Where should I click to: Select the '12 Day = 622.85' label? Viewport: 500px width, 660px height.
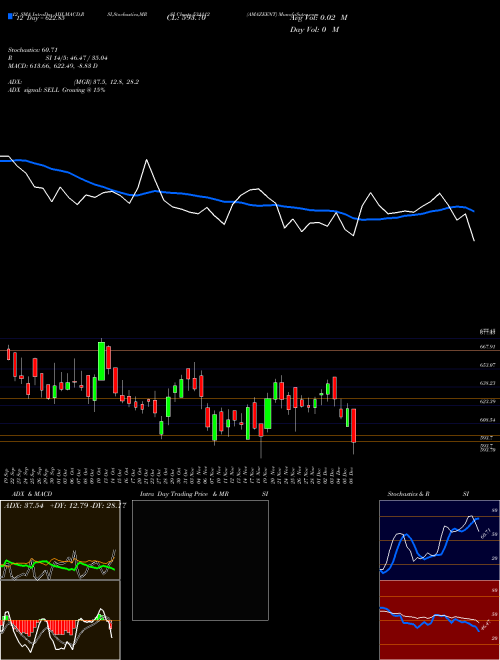[x=40, y=18]
